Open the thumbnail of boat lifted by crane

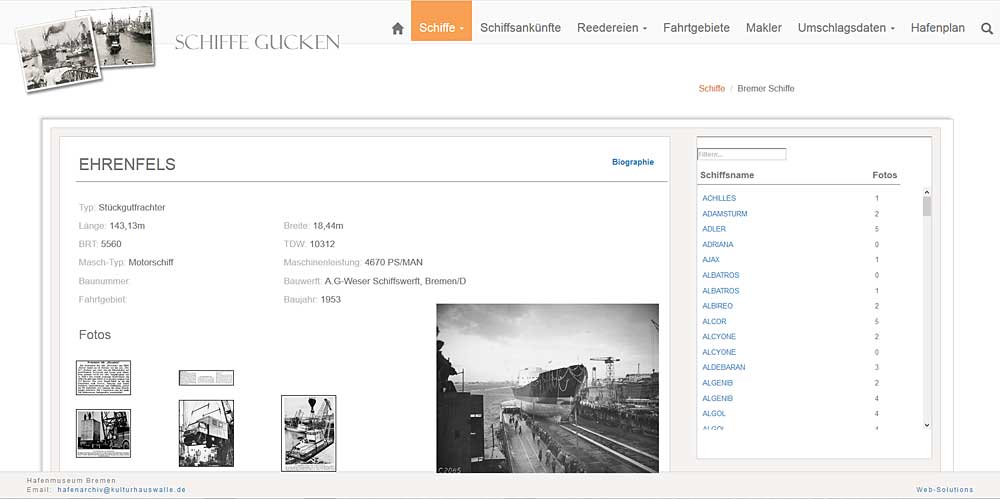(x=309, y=433)
